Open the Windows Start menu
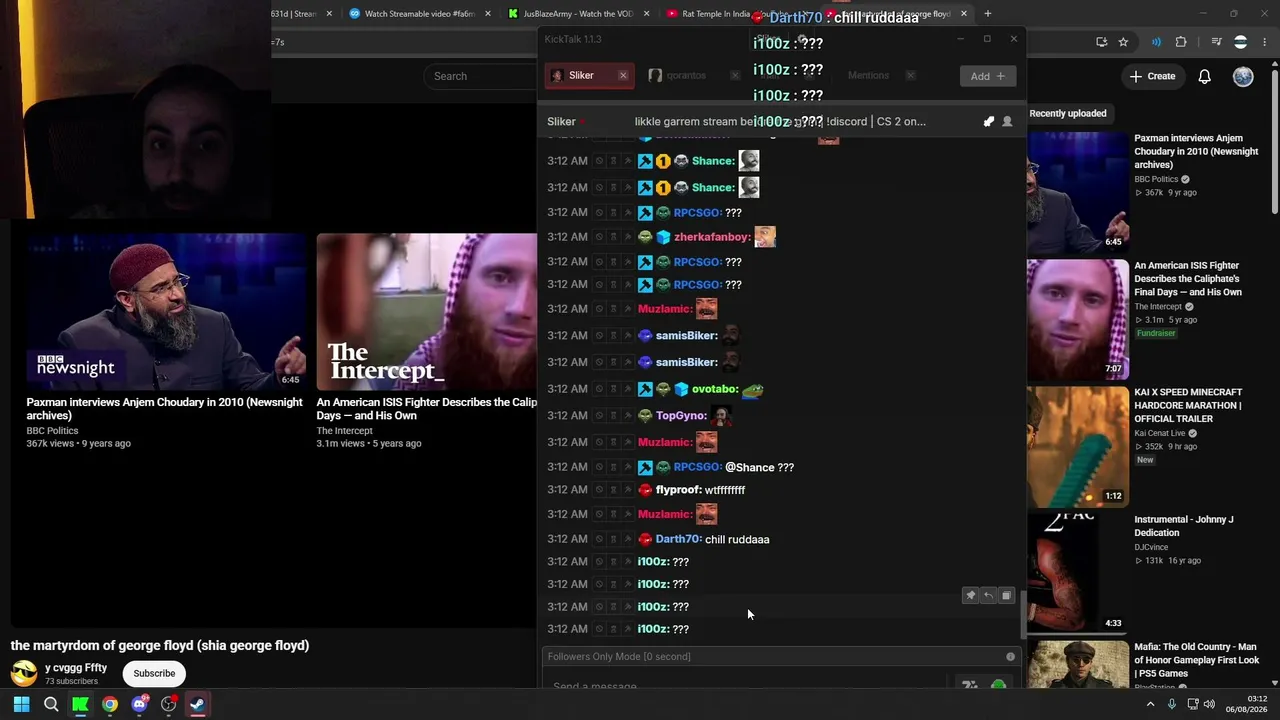Viewport: 1280px width, 720px height. [x=21, y=705]
